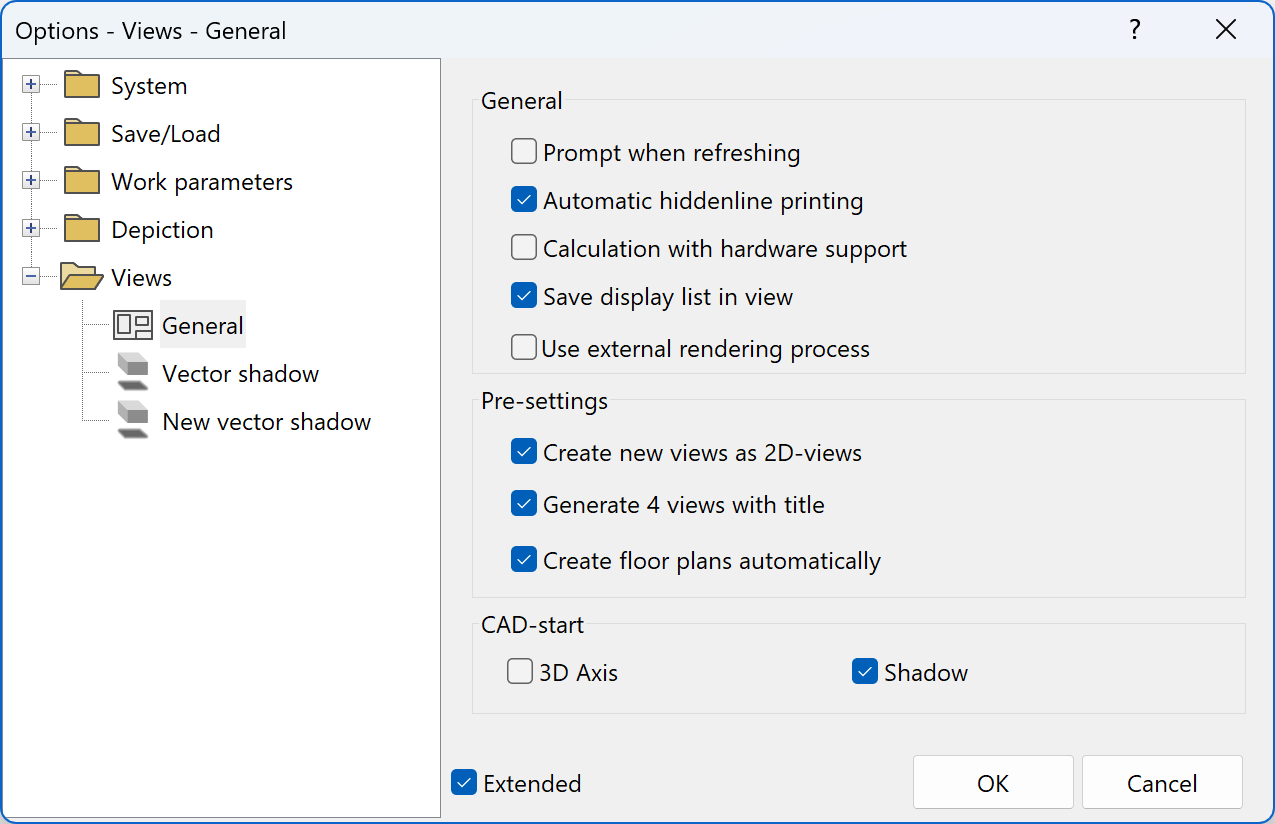Image resolution: width=1275 pixels, height=824 pixels.
Task: Open the New vector shadow page
Action: click(x=266, y=422)
